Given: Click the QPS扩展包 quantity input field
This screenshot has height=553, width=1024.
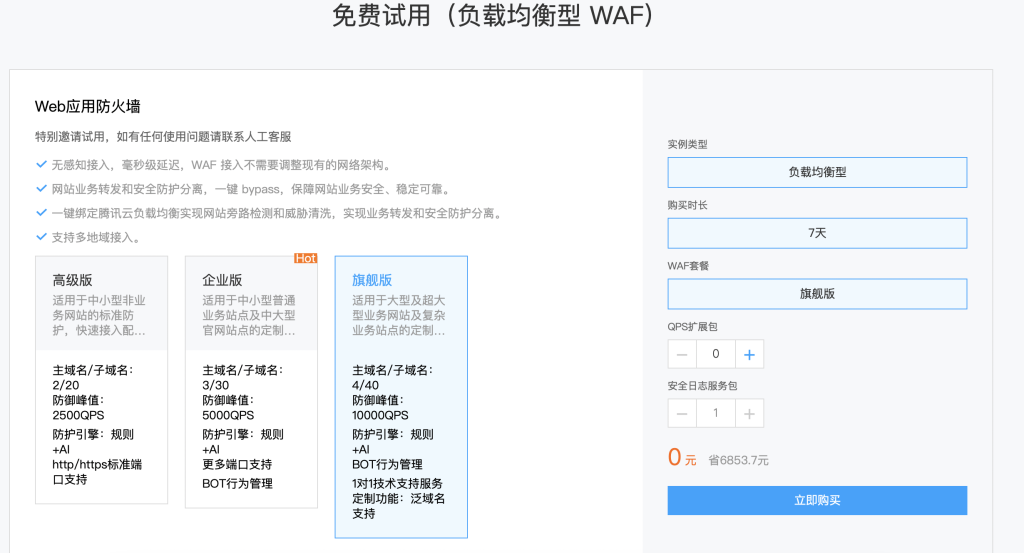Looking at the screenshot, I should coord(716,354).
